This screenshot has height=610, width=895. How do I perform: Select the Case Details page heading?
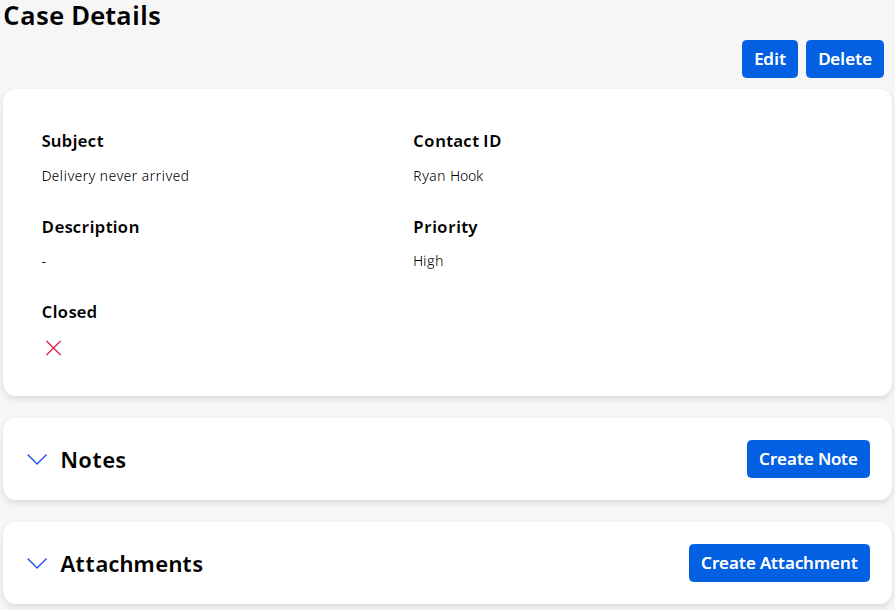click(x=82, y=16)
